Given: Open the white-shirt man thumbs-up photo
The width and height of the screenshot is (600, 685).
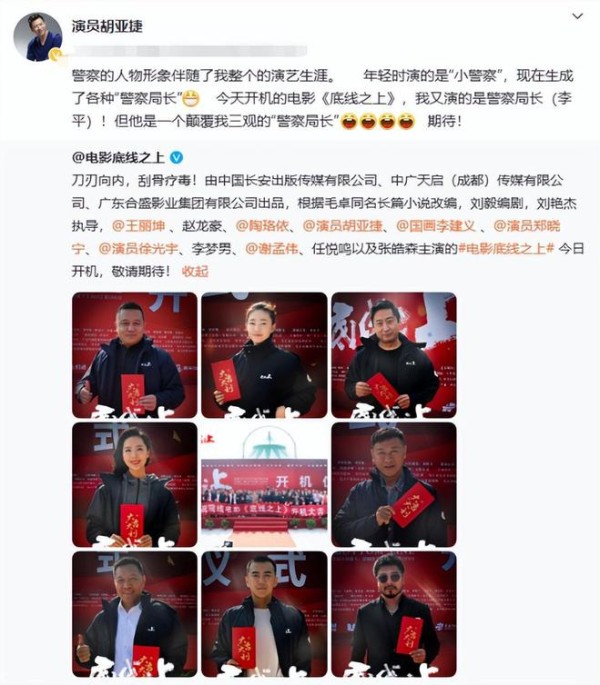Looking at the screenshot, I should (135, 614).
